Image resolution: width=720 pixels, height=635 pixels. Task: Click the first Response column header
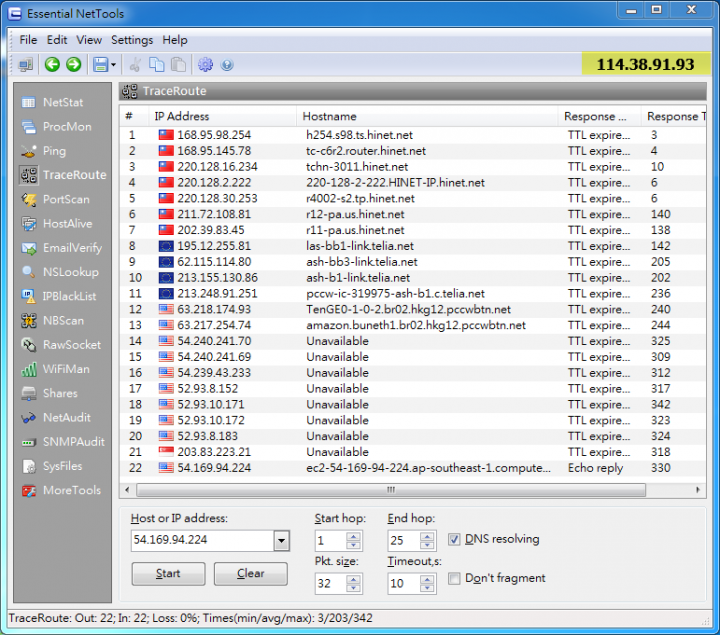point(599,116)
